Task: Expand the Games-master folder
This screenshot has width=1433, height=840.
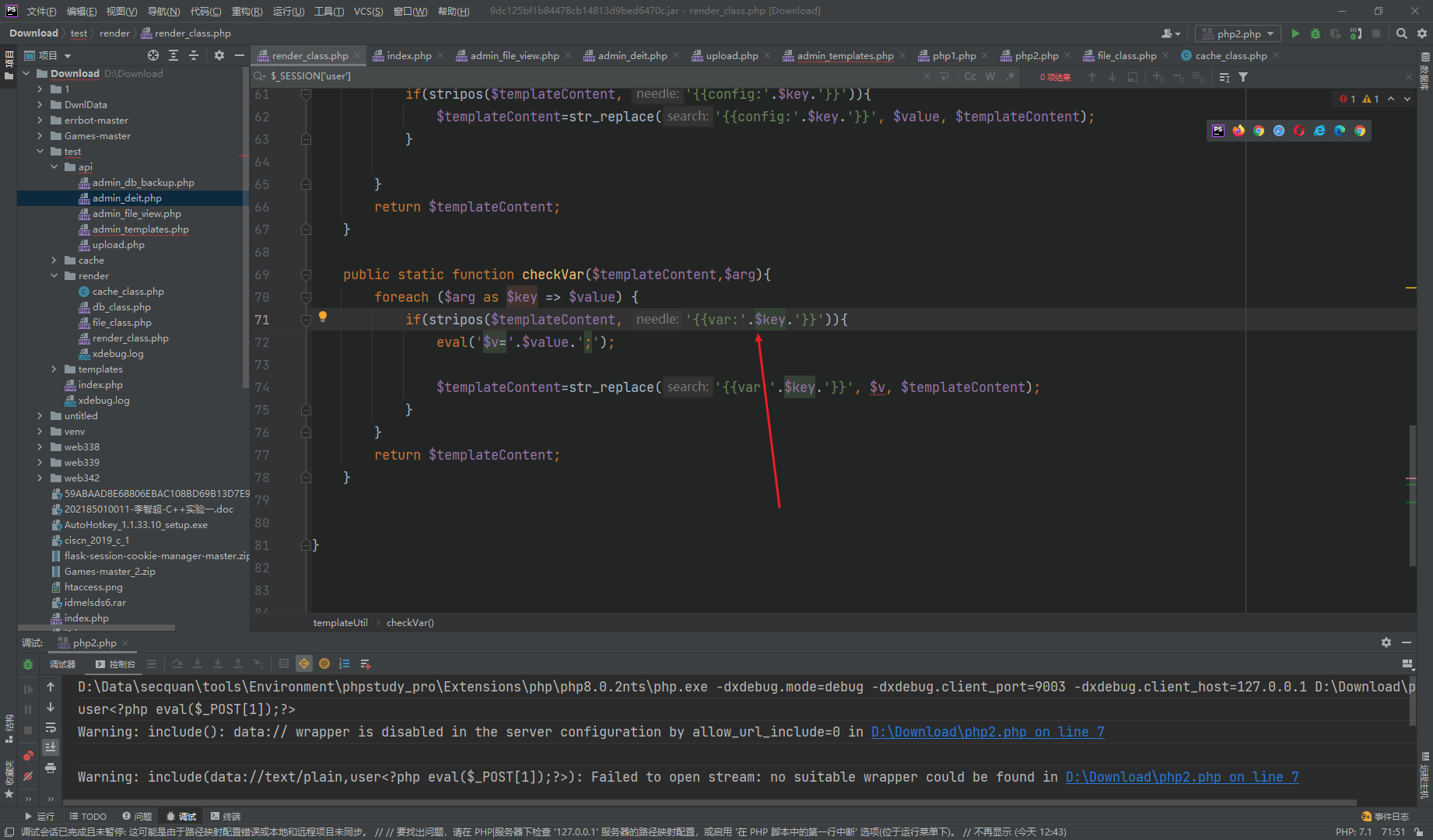Action: 40,136
